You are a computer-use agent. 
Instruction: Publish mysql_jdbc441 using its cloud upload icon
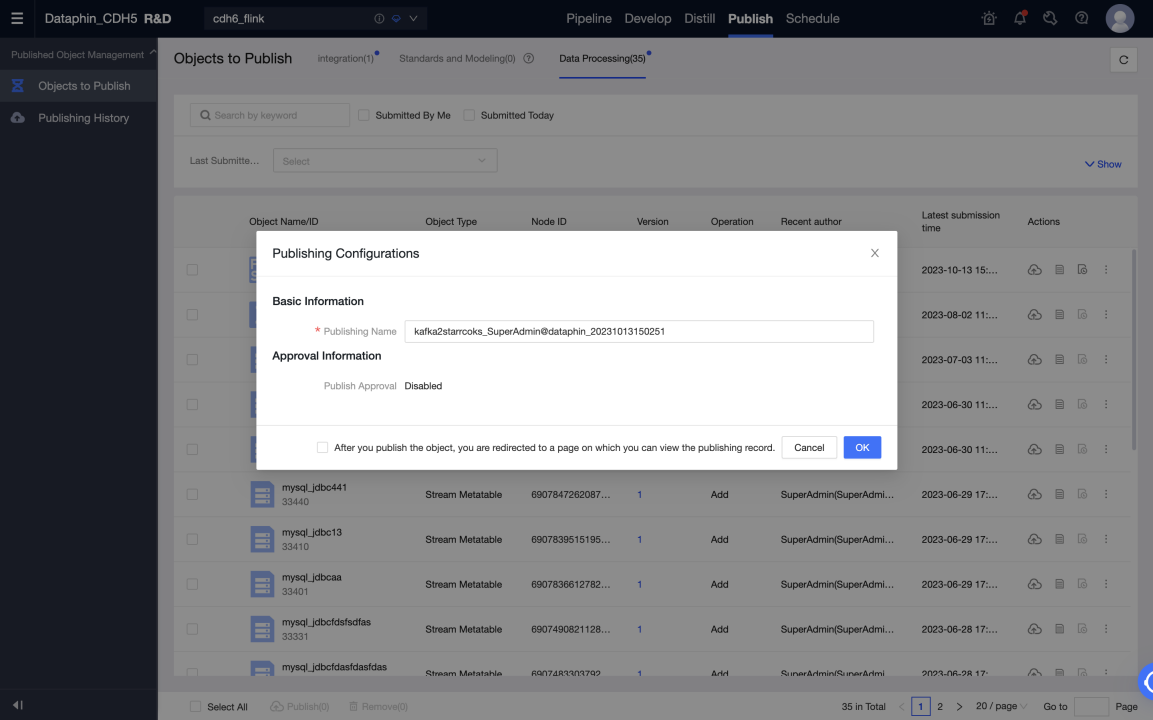click(1035, 494)
